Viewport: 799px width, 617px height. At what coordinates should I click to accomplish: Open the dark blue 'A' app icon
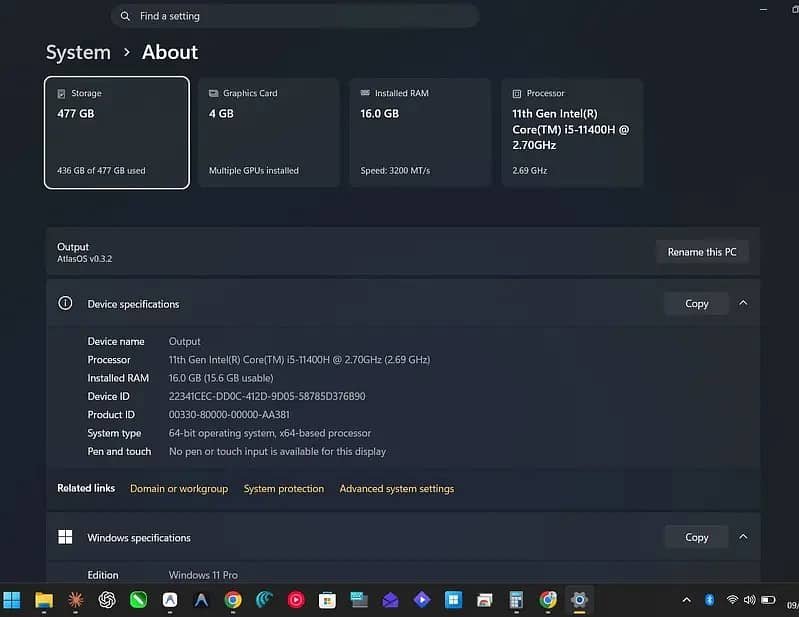click(x=201, y=600)
